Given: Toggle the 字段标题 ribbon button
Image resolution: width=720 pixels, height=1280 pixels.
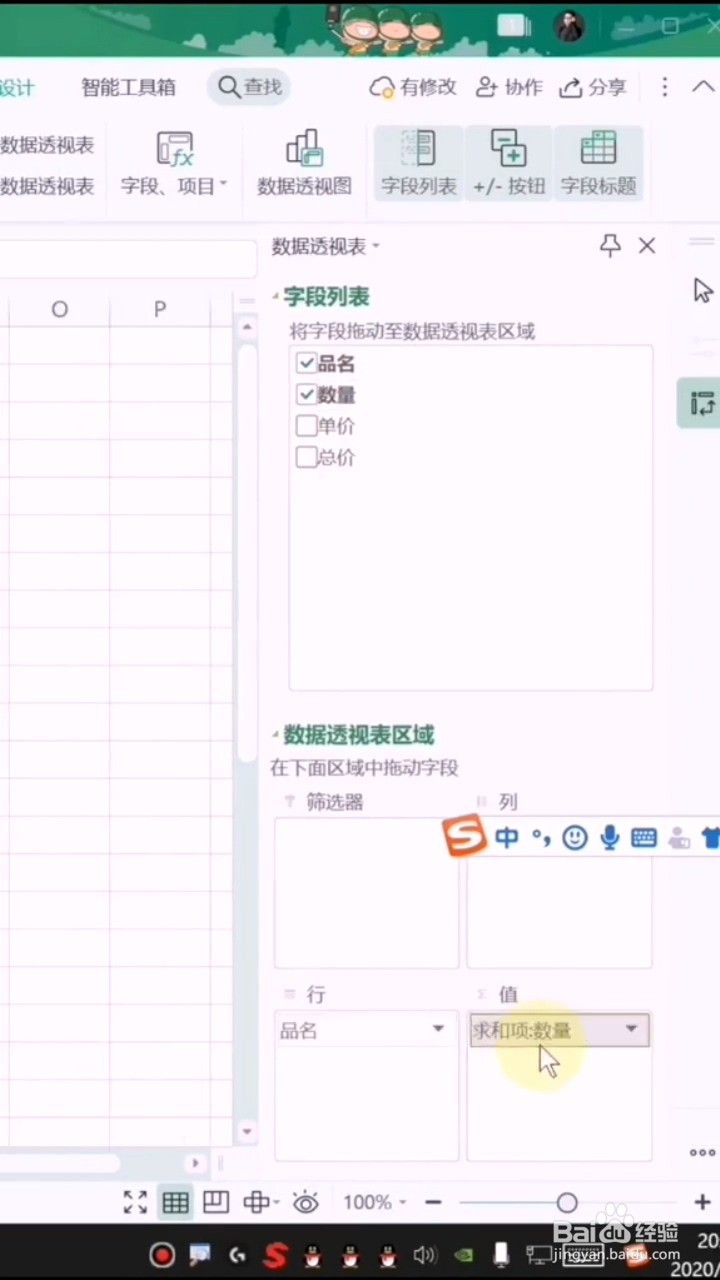Looking at the screenshot, I should point(598,163).
